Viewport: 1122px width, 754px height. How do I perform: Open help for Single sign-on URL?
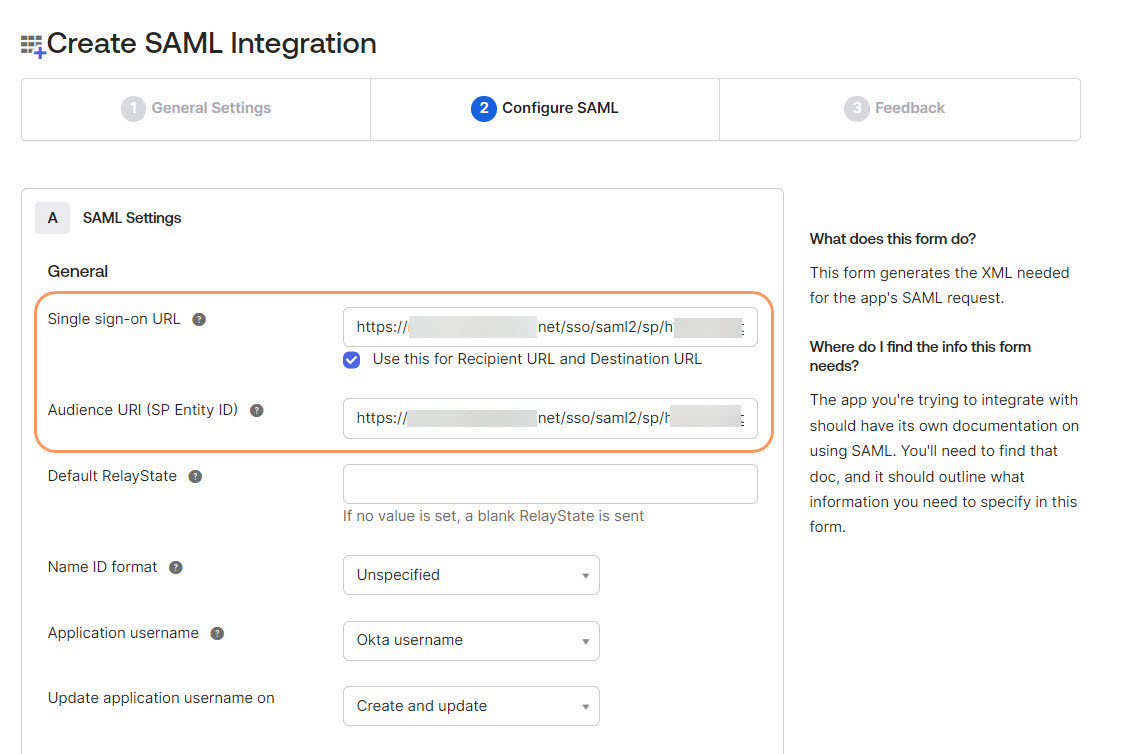coord(199,320)
